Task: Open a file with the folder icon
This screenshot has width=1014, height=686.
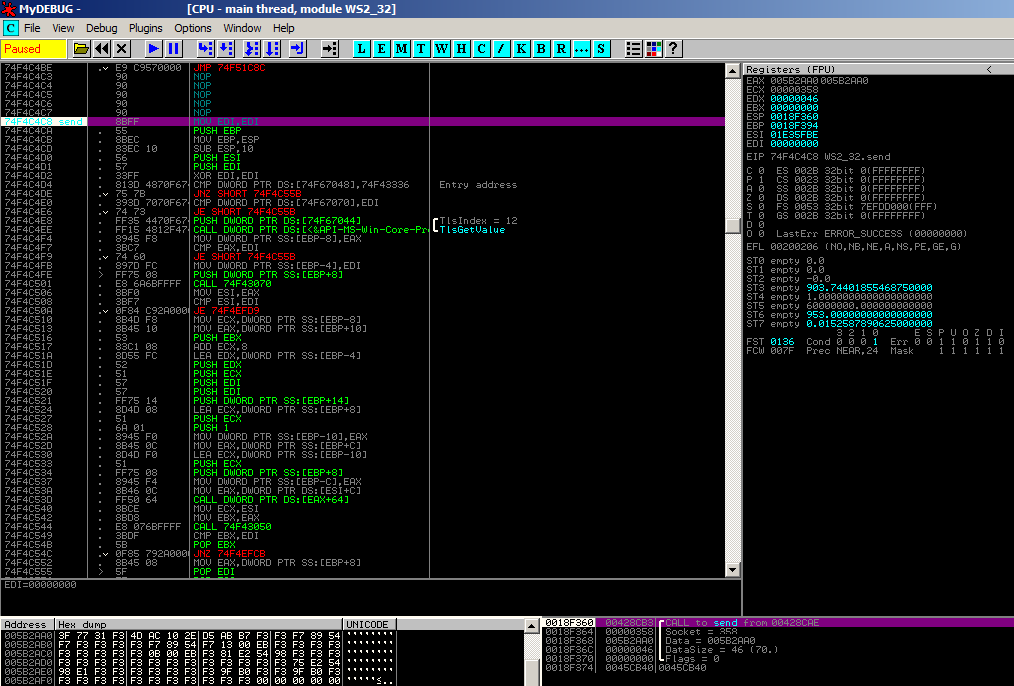Action: 81,48
